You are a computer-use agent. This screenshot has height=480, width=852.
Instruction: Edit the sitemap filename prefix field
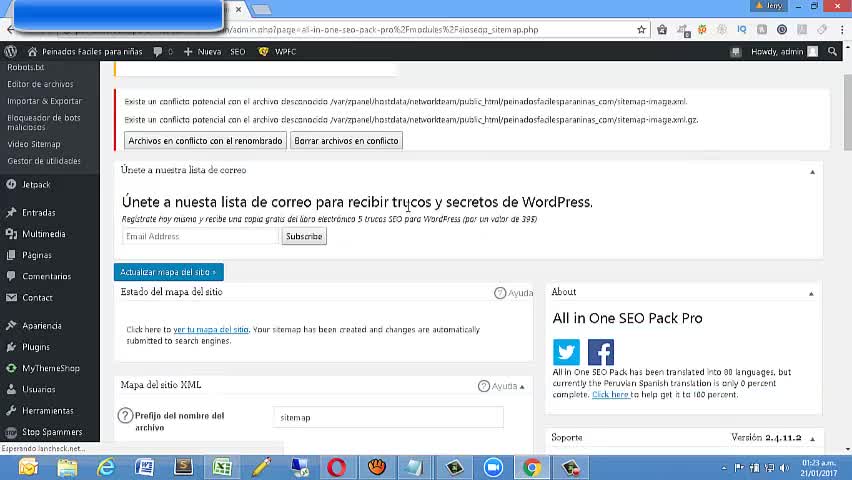click(x=388, y=417)
